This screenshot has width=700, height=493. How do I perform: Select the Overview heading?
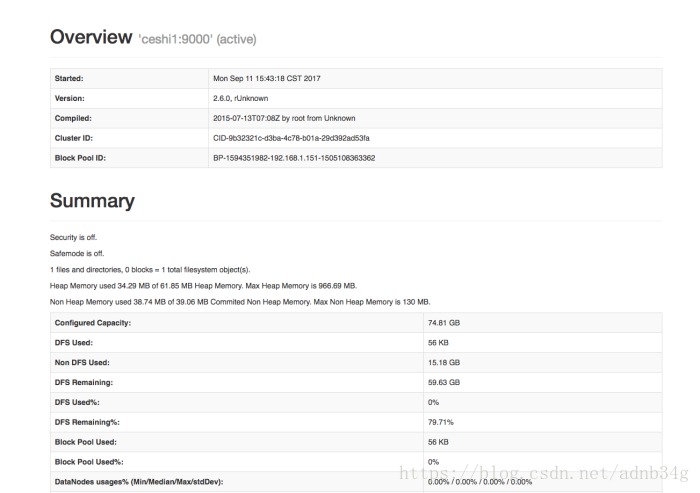[x=91, y=37]
